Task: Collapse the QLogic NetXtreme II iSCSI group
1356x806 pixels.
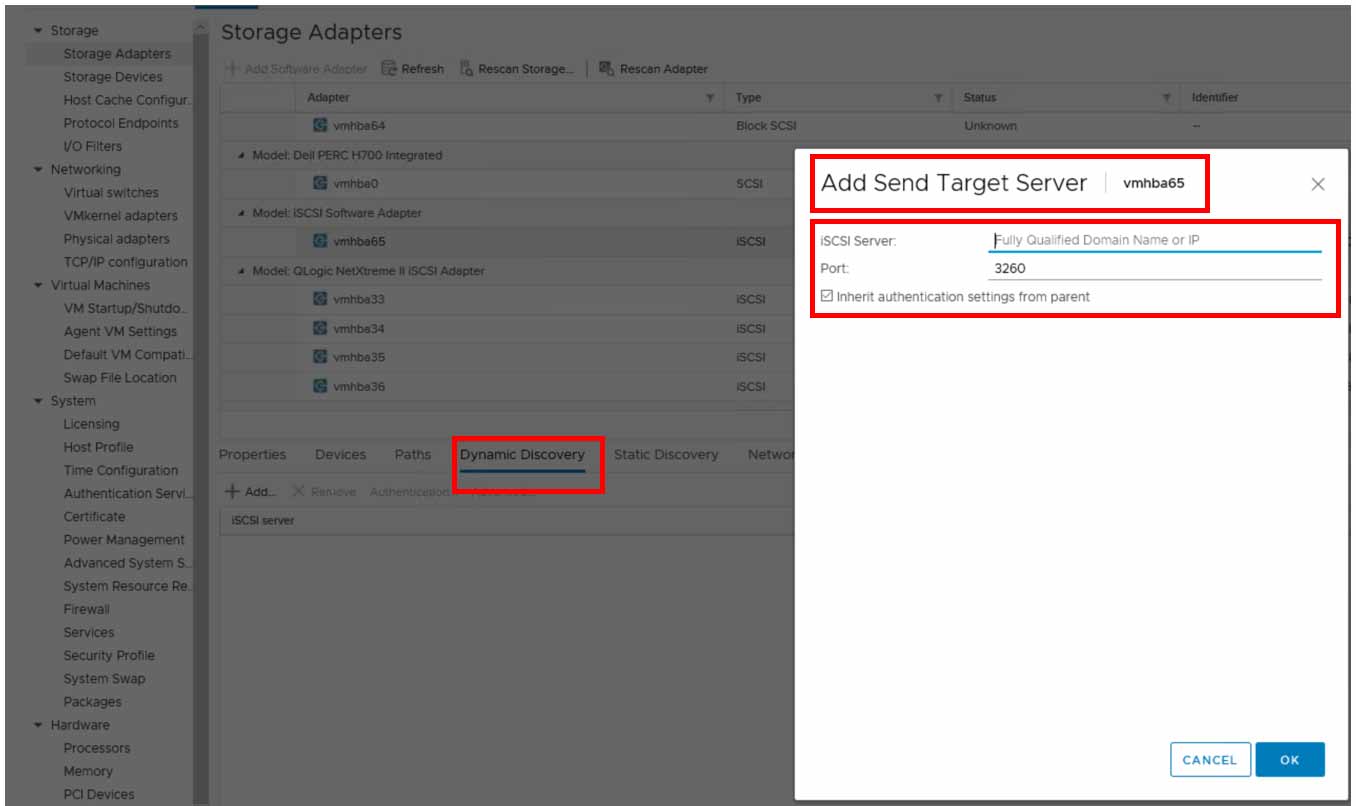Action: tap(242, 271)
